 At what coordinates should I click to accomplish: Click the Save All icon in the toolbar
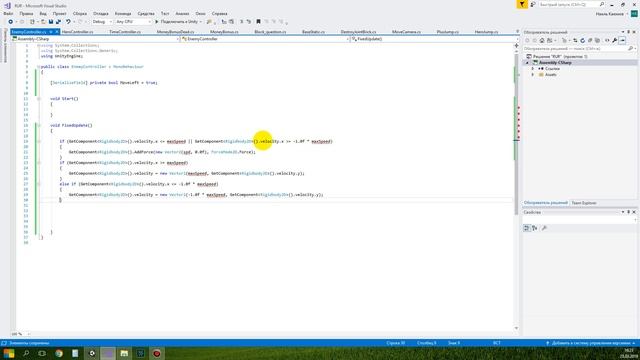pos(58,22)
